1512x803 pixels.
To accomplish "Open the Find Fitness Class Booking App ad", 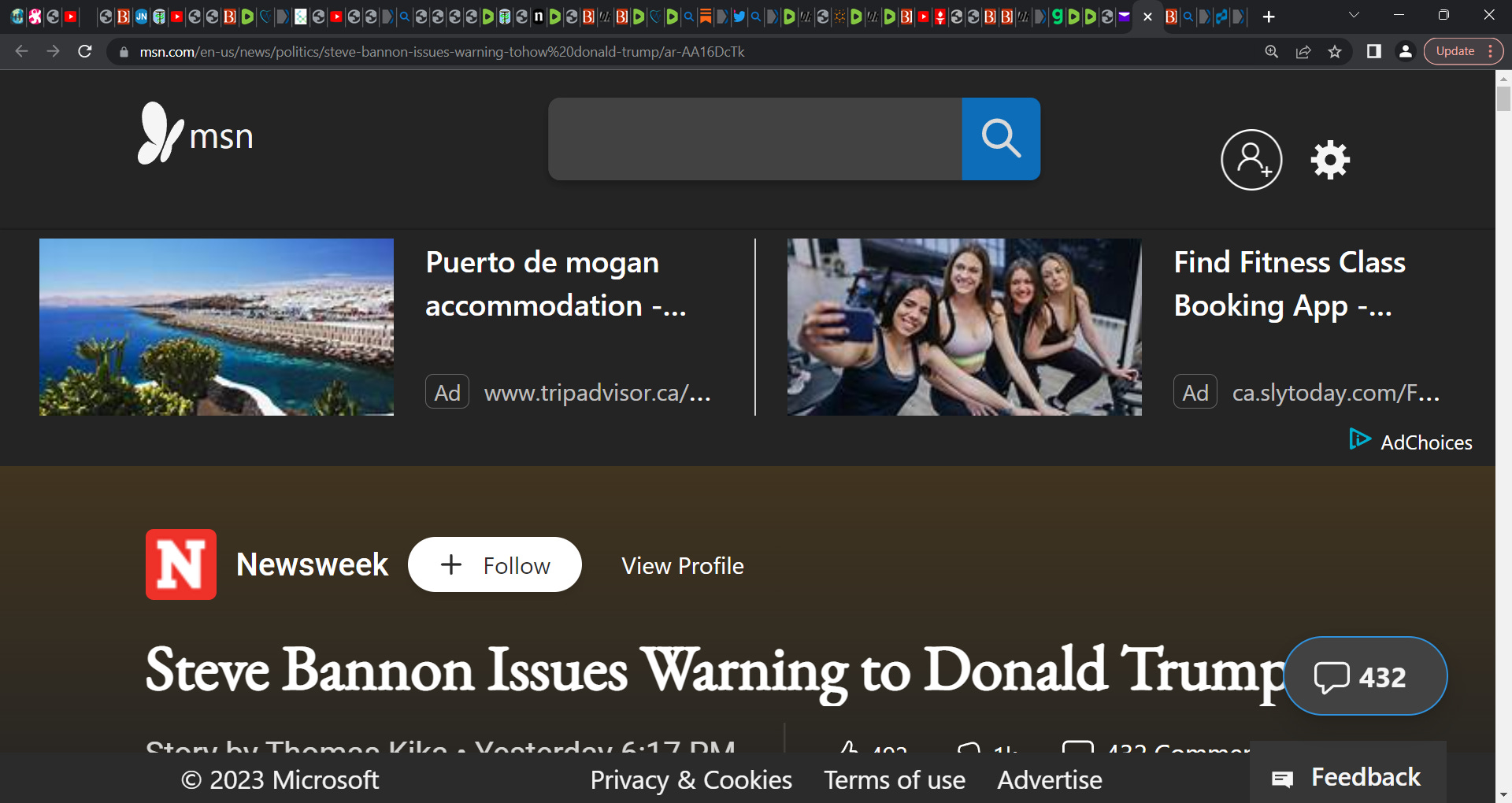I will tap(1289, 283).
